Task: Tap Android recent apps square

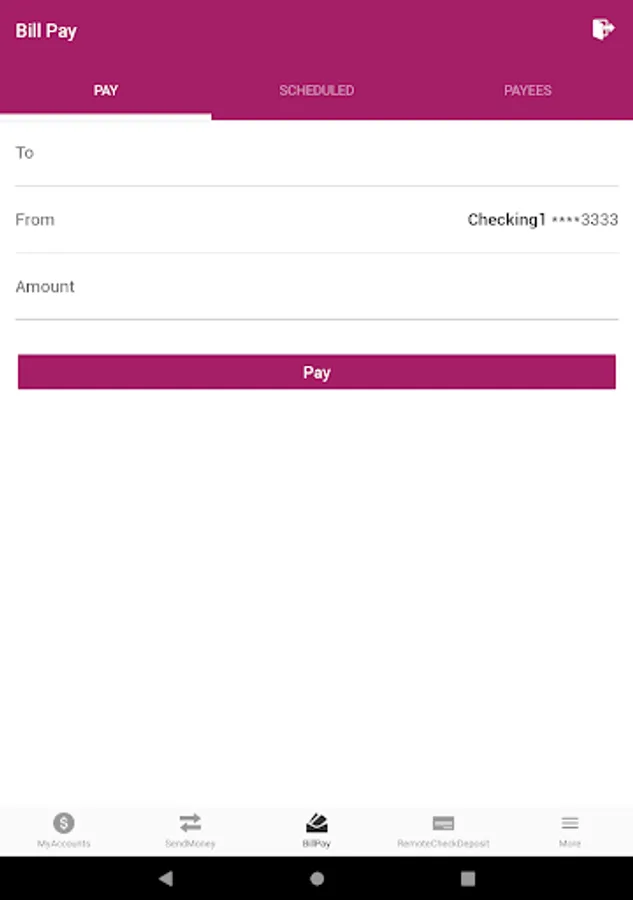Action: (x=468, y=878)
